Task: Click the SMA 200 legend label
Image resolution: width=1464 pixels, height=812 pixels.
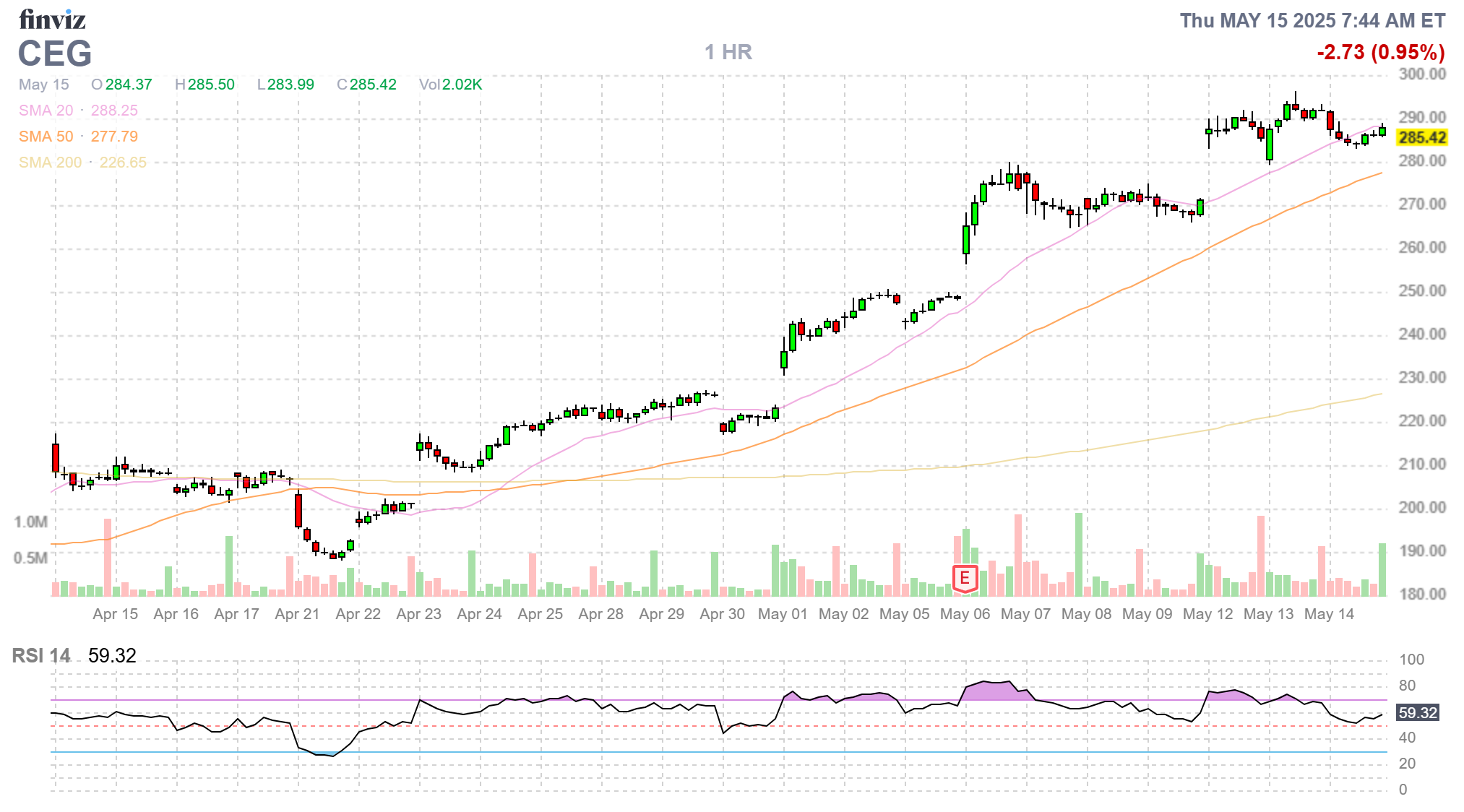Action: tap(50, 163)
